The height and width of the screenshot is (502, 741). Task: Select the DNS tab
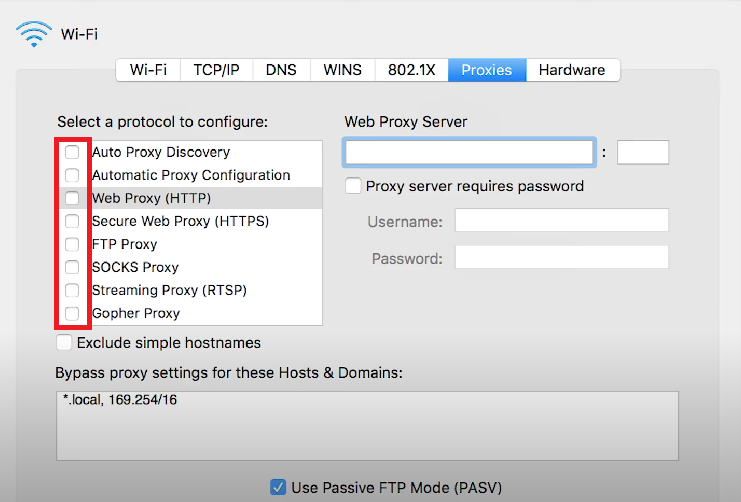click(281, 70)
